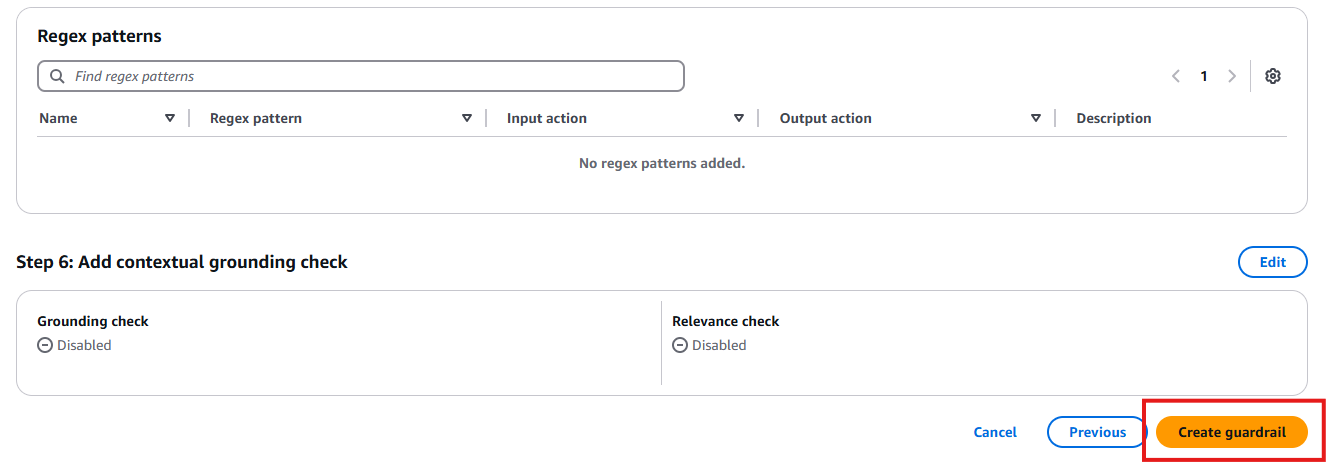The width and height of the screenshot is (1326, 463).
Task: Sort by Name using its triangle icon
Action: [170, 118]
